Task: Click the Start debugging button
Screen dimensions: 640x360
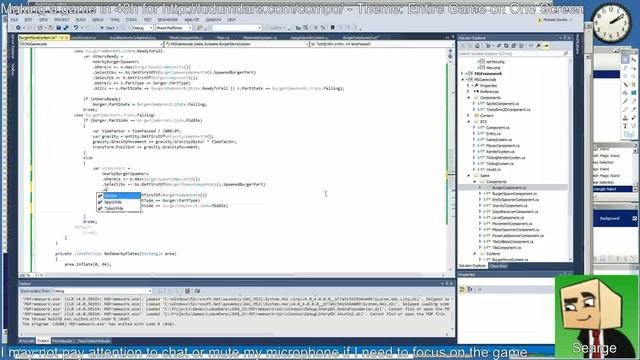Action: click(109, 28)
